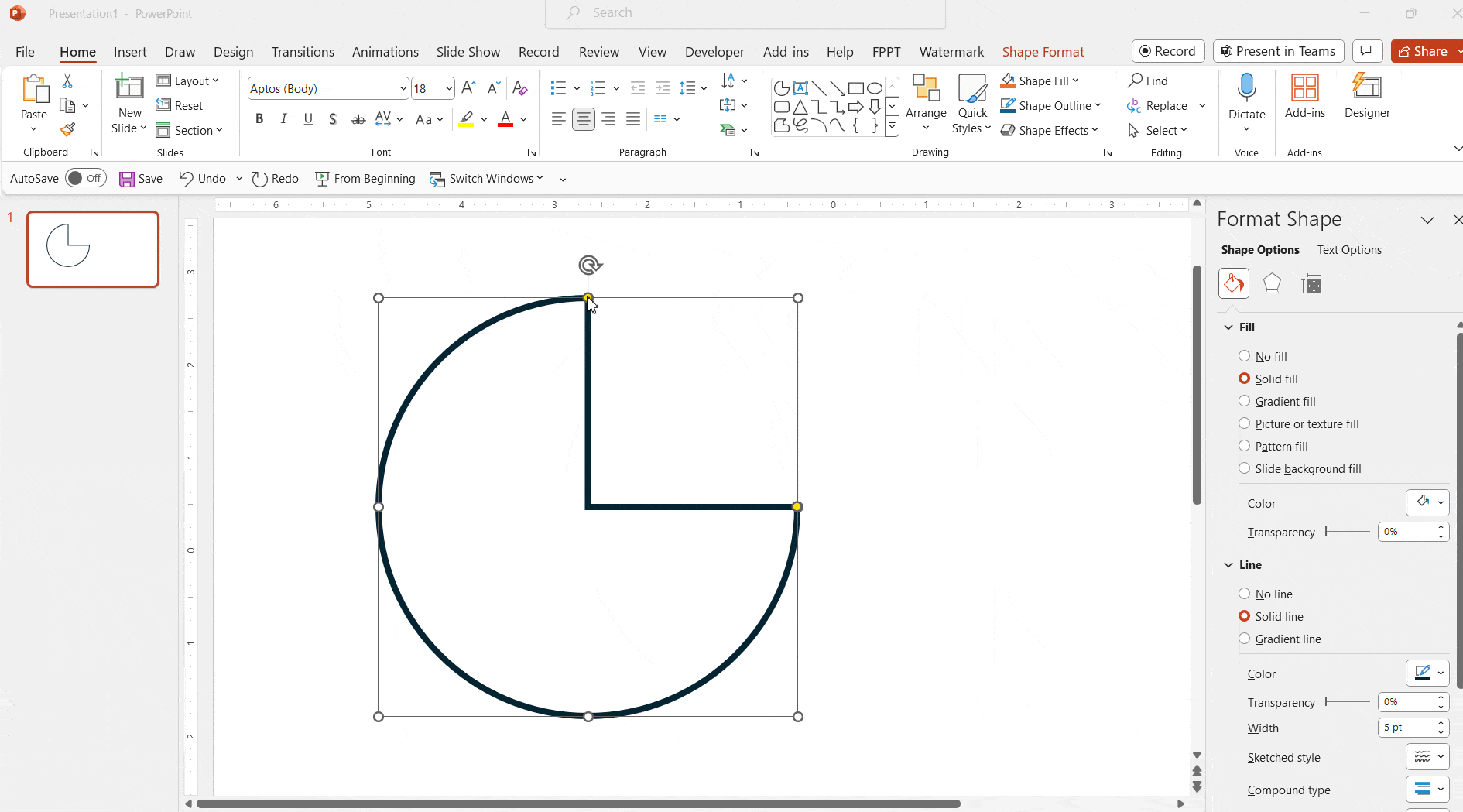Switch to the Insert ribbon tab

(x=130, y=52)
